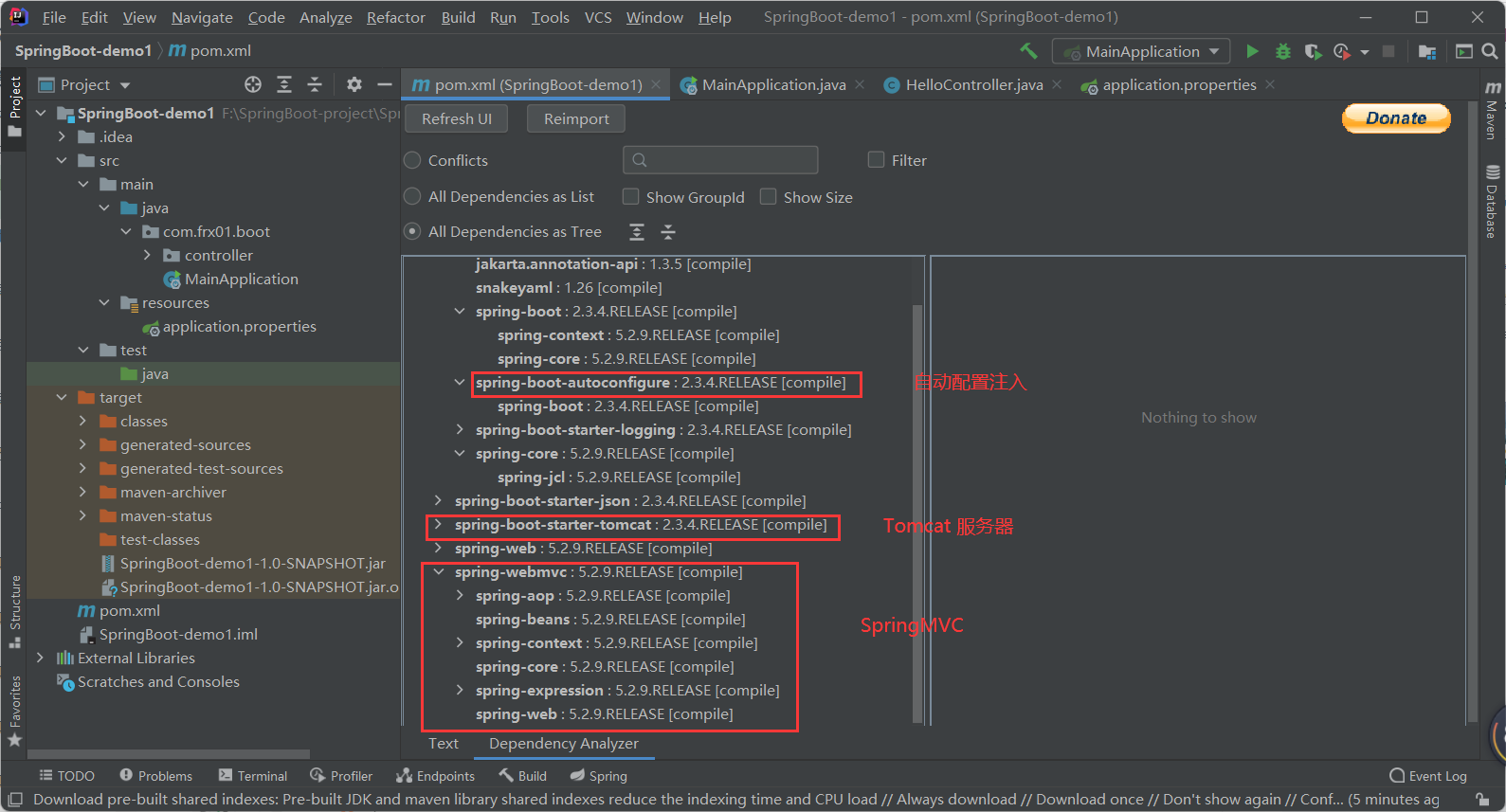Open Project panel settings gear

354,84
